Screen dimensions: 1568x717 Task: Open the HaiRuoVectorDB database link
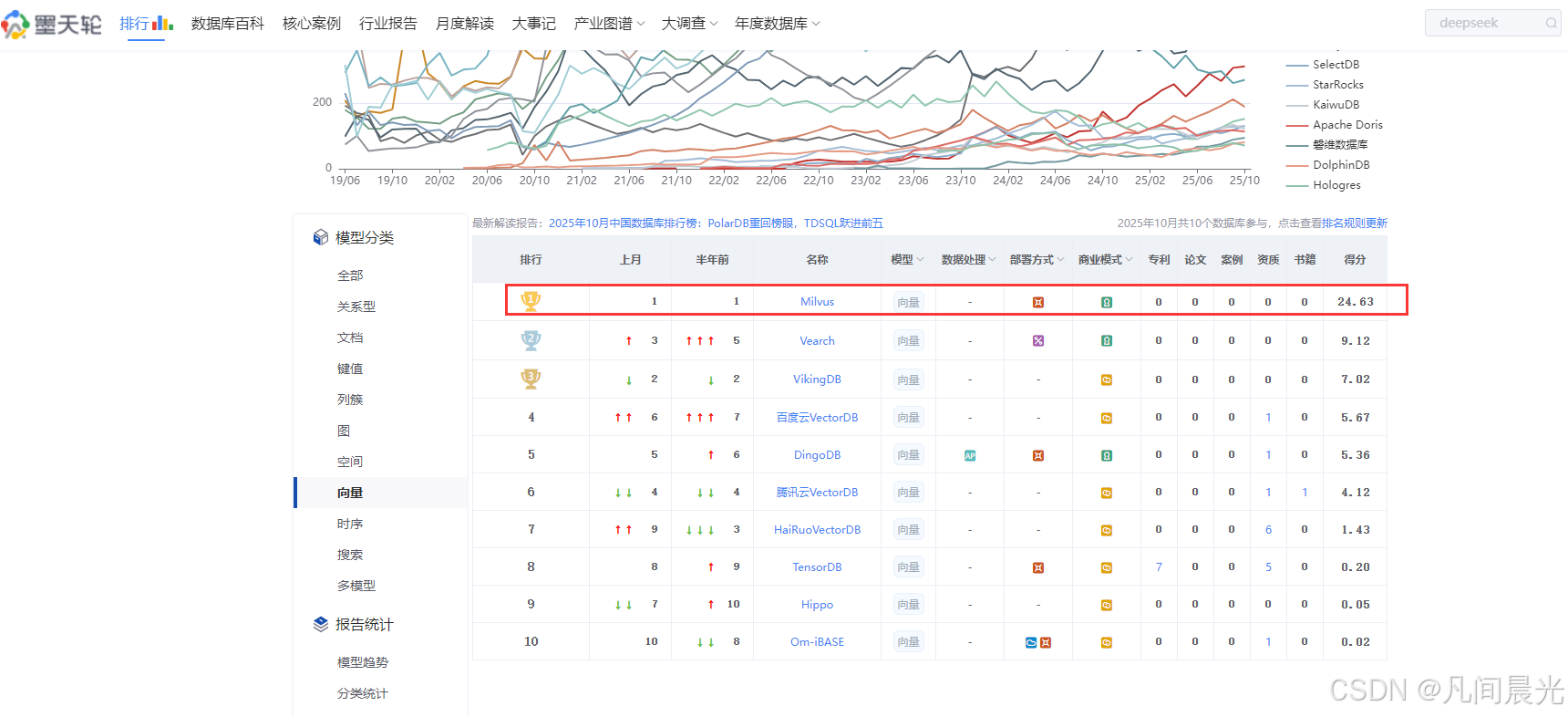pos(817,530)
